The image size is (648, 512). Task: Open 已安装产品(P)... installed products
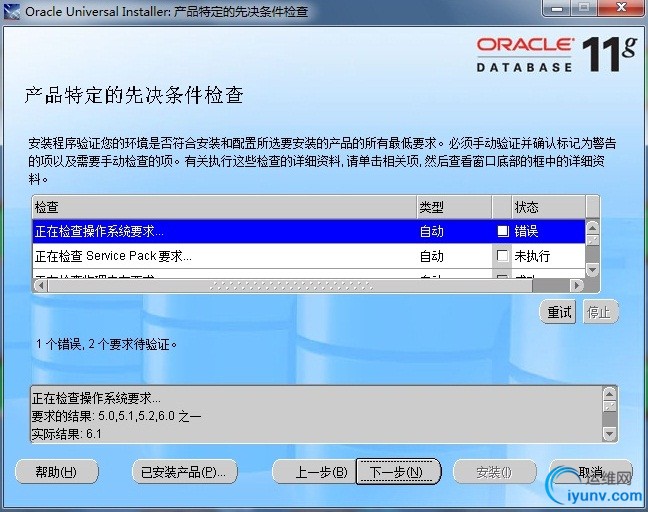(x=184, y=472)
